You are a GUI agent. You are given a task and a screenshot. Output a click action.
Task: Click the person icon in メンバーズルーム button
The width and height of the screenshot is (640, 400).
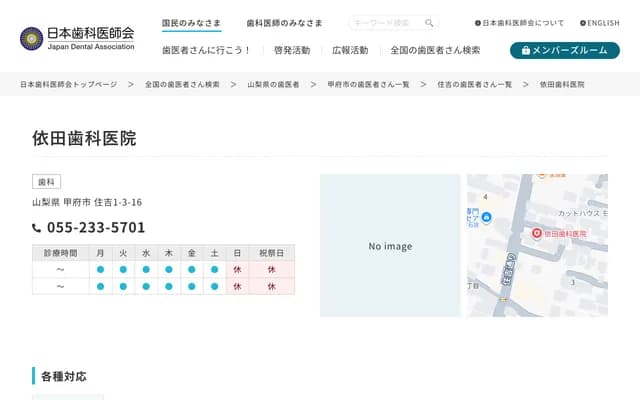[524, 50]
